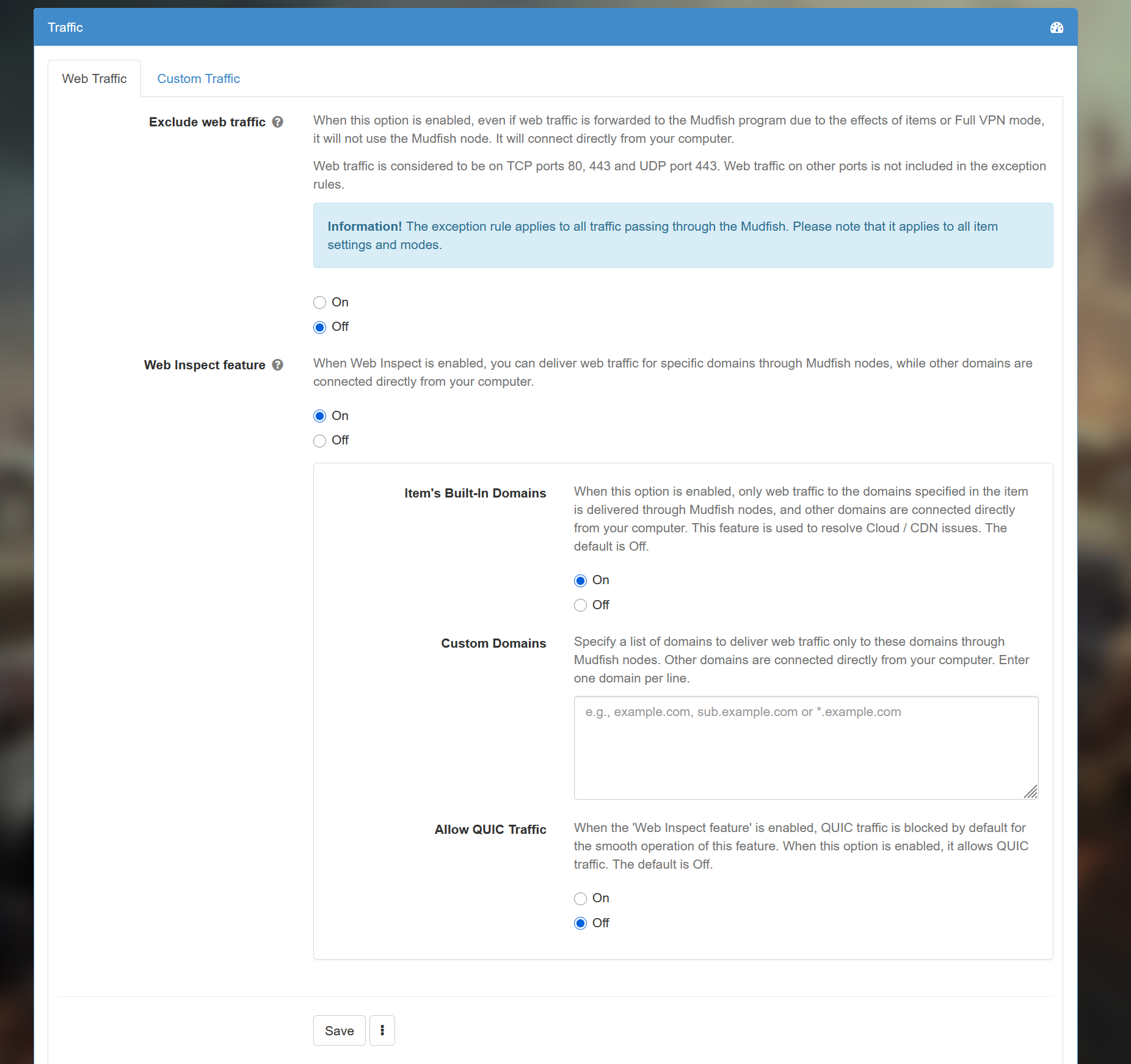
Task: Select Off for Exclude web traffic
Action: (319, 327)
